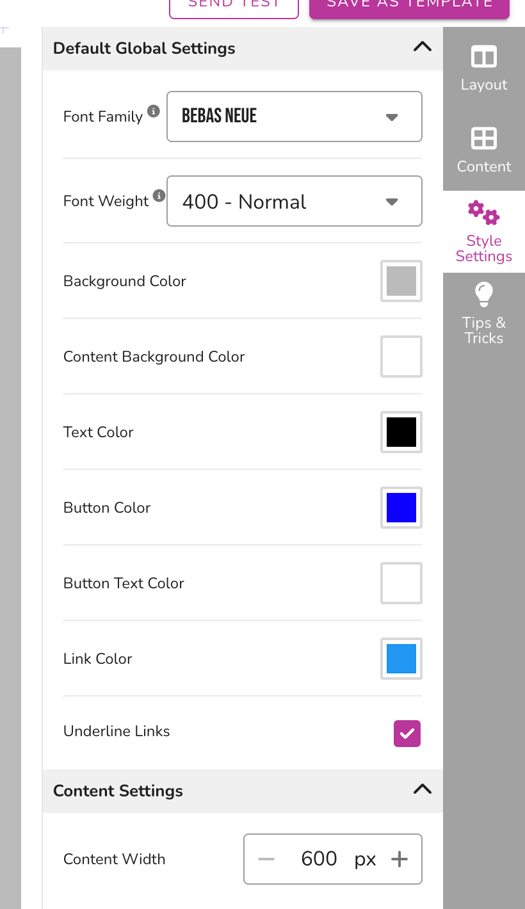Screen dimensions: 525x909
Task: Select the Style Settings gears icon
Action: [x=484, y=213]
